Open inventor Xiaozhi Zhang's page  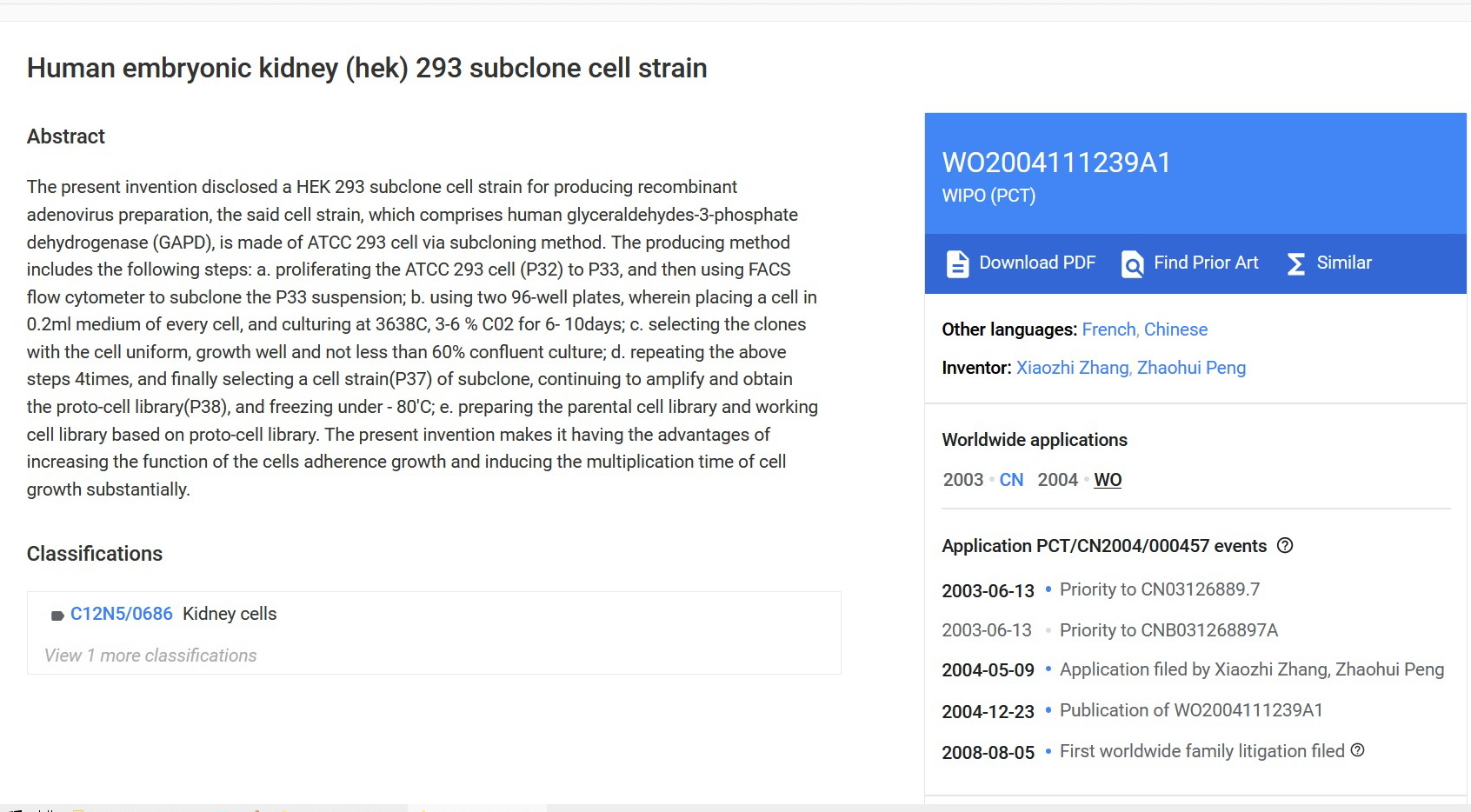click(x=1073, y=368)
